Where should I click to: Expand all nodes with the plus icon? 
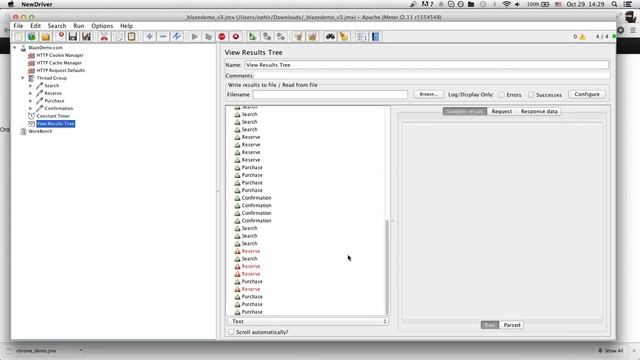coord(149,37)
